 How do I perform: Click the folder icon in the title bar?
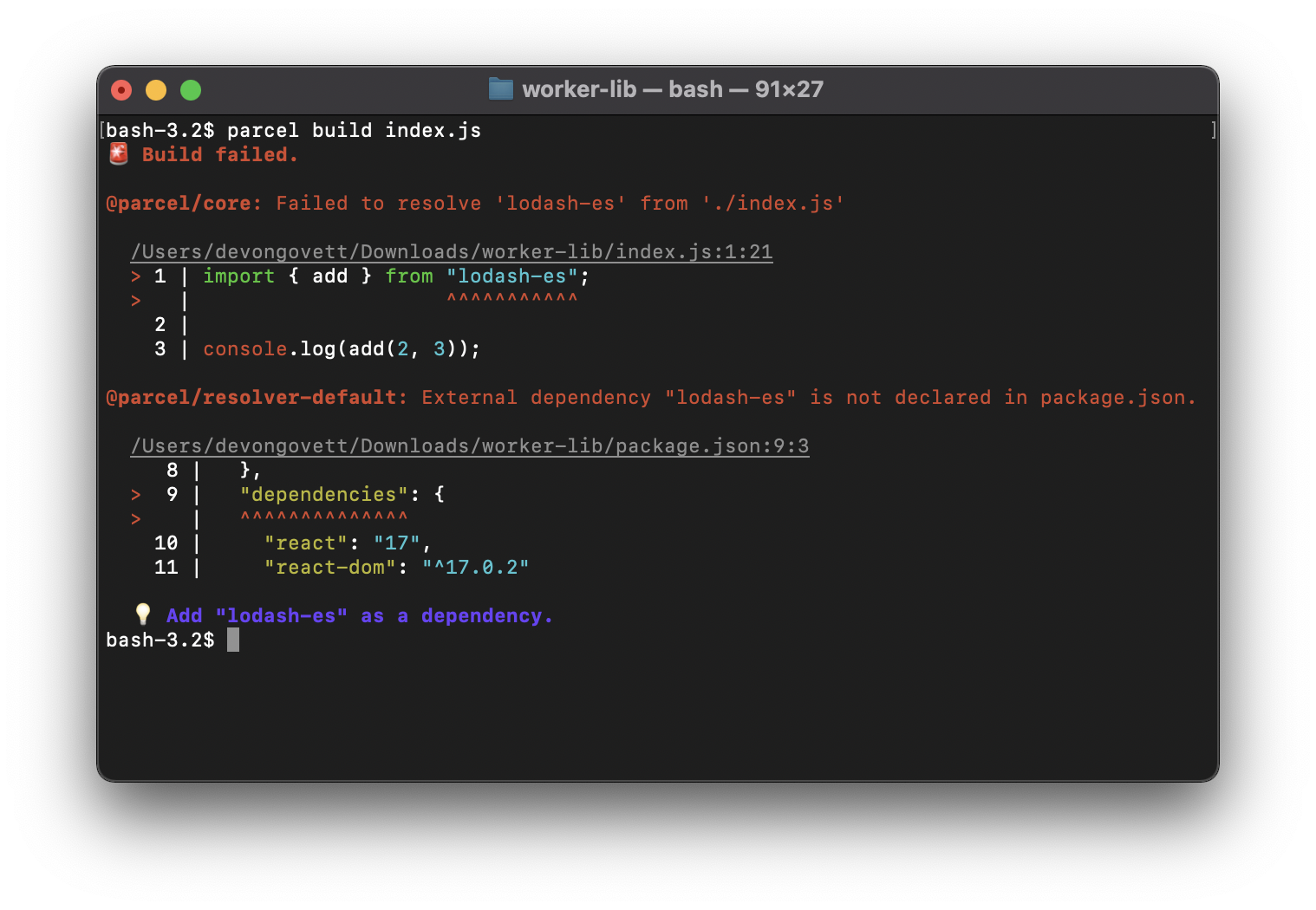501,89
